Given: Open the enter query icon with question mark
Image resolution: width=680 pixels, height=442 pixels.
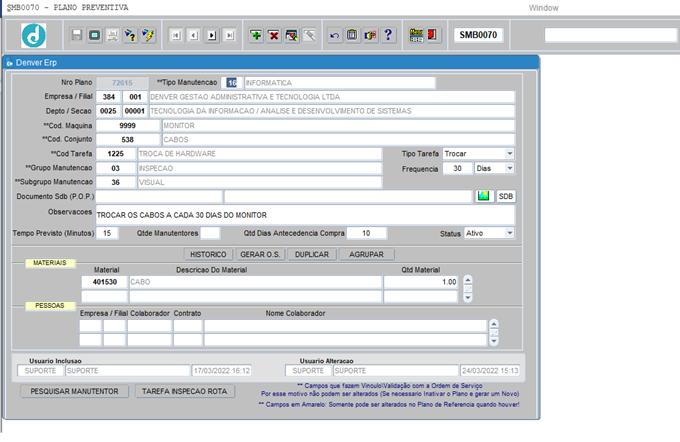Looking at the screenshot, I should point(130,35).
